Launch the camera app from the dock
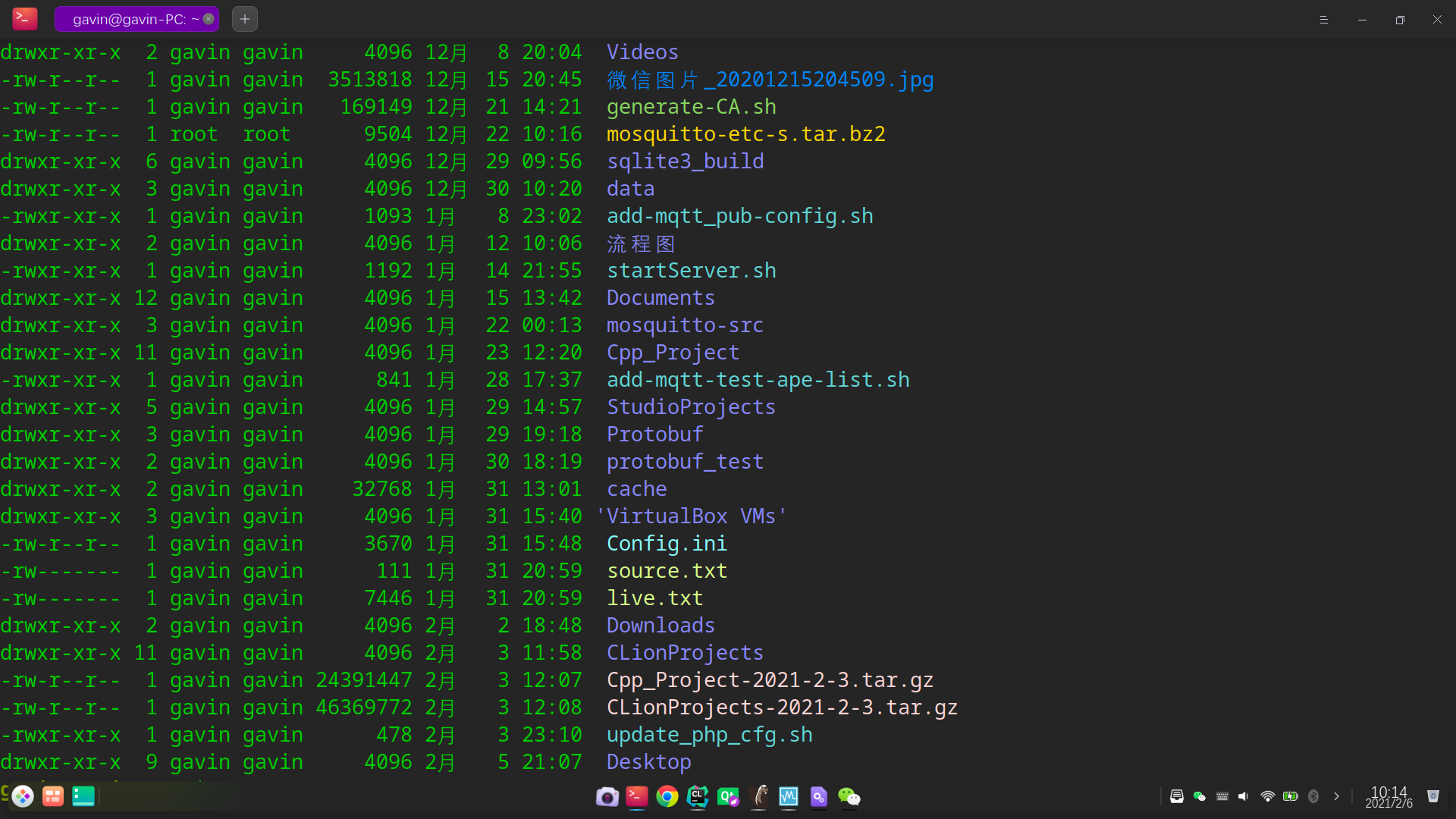The height and width of the screenshot is (819, 1456). pos(607,796)
